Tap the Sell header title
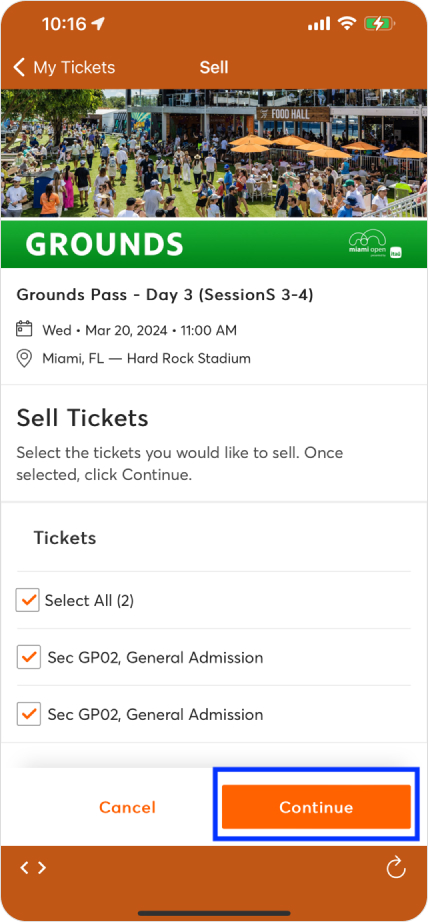This screenshot has height=922, width=428. click(x=214, y=68)
